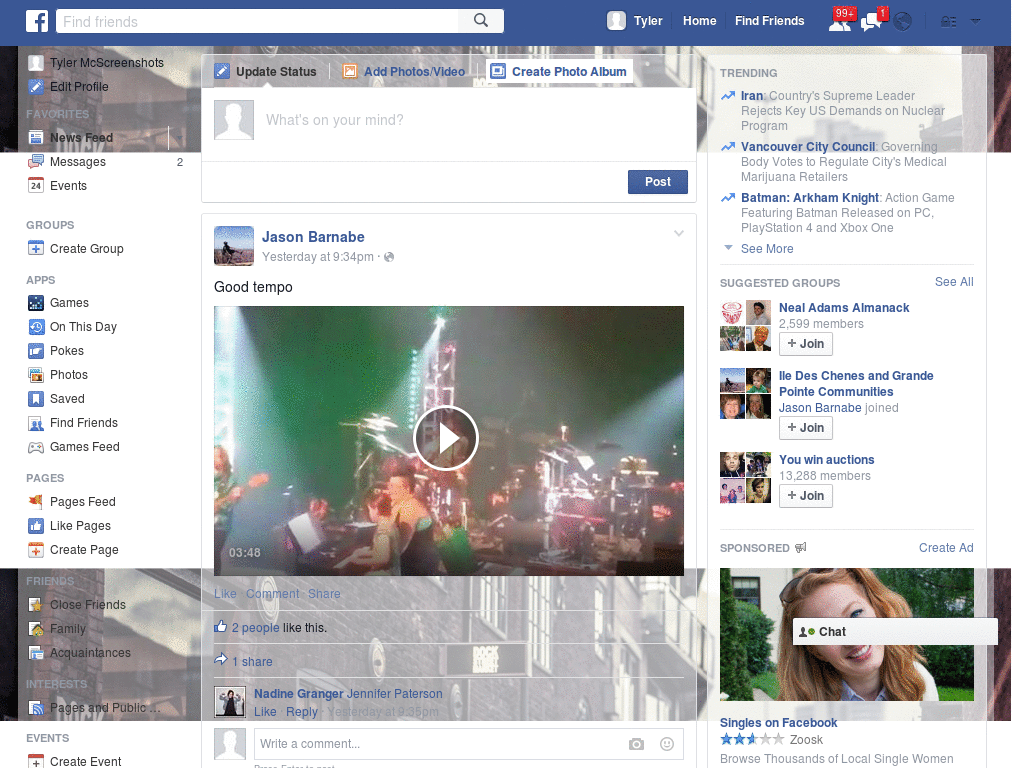Attach photo with comment camera icon
Image resolution: width=1024 pixels, height=768 pixels.
(636, 744)
